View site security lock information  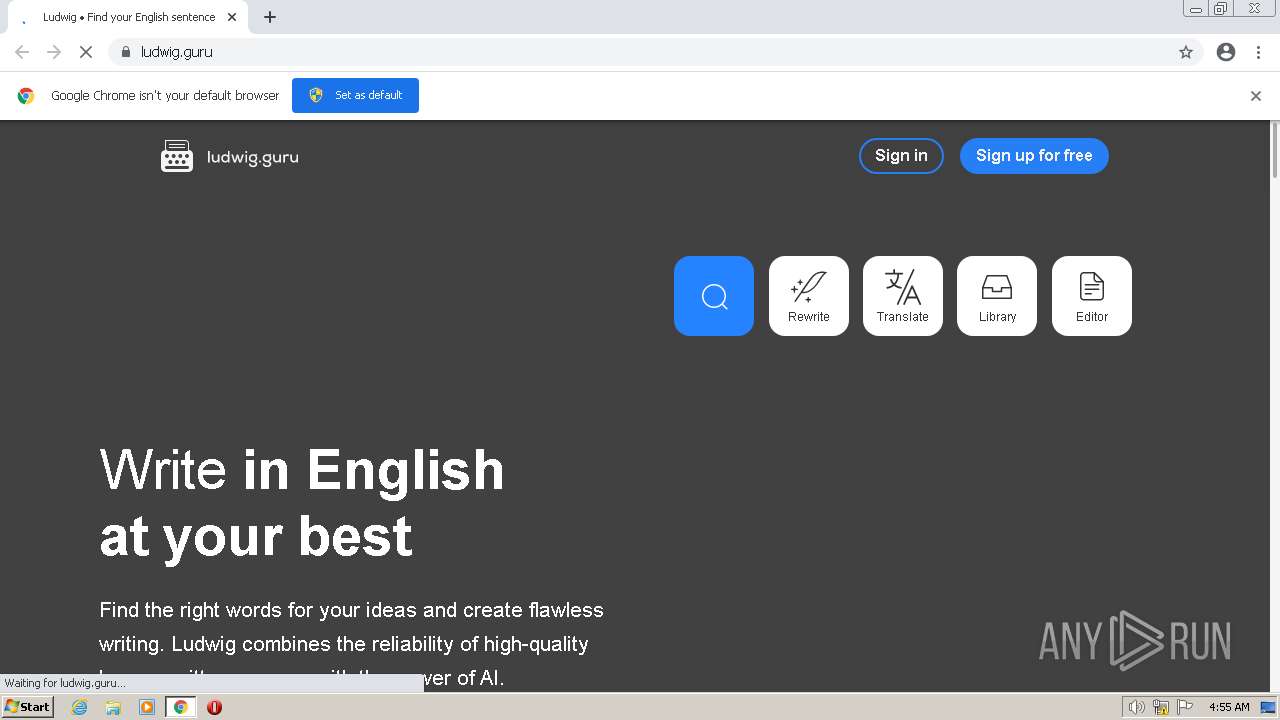(x=125, y=52)
